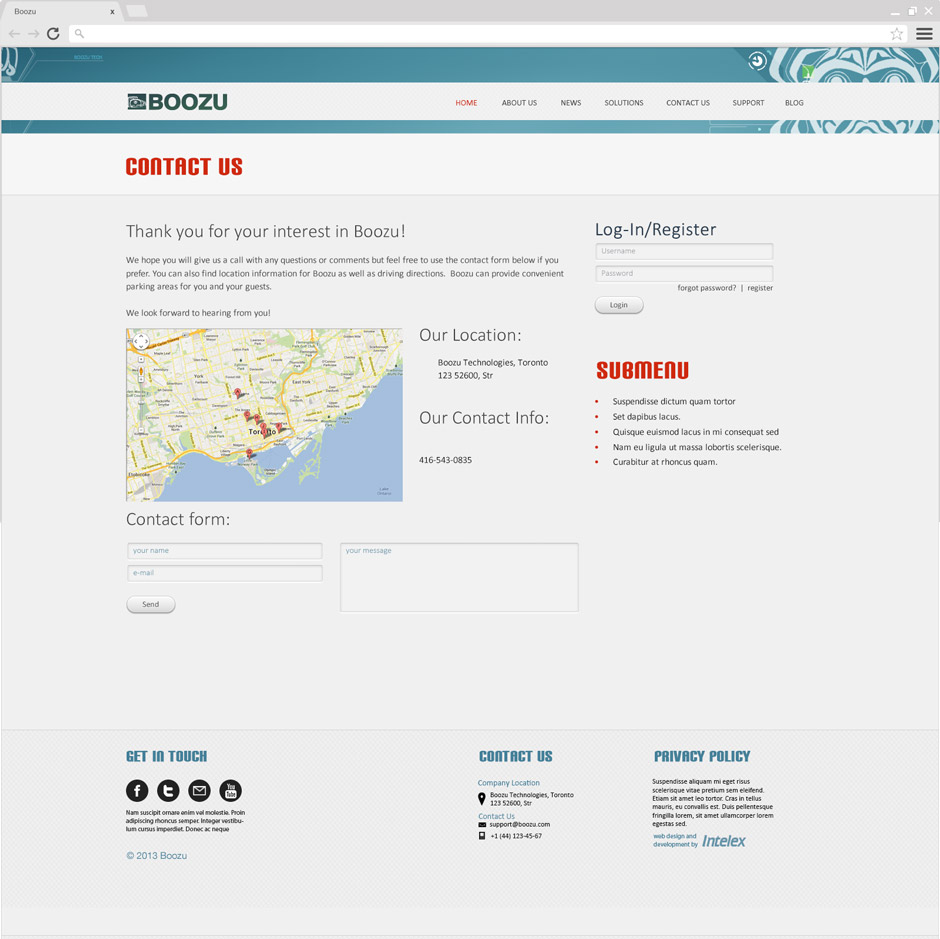The image size is (940, 939).
Task: Click the phone number 416-543-0835
Action: pyautogui.click(x=445, y=461)
